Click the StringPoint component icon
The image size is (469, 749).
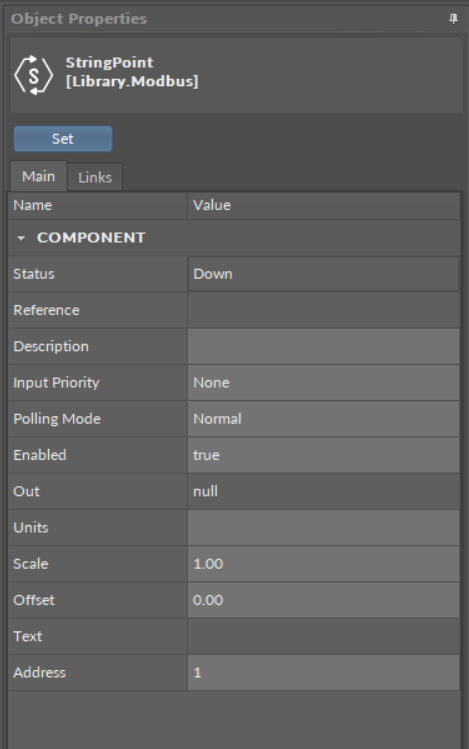coord(33,75)
